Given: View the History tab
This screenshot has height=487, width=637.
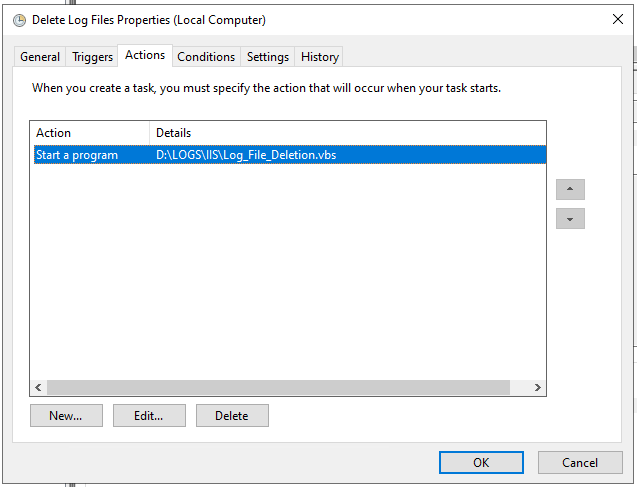Looking at the screenshot, I should click(320, 57).
